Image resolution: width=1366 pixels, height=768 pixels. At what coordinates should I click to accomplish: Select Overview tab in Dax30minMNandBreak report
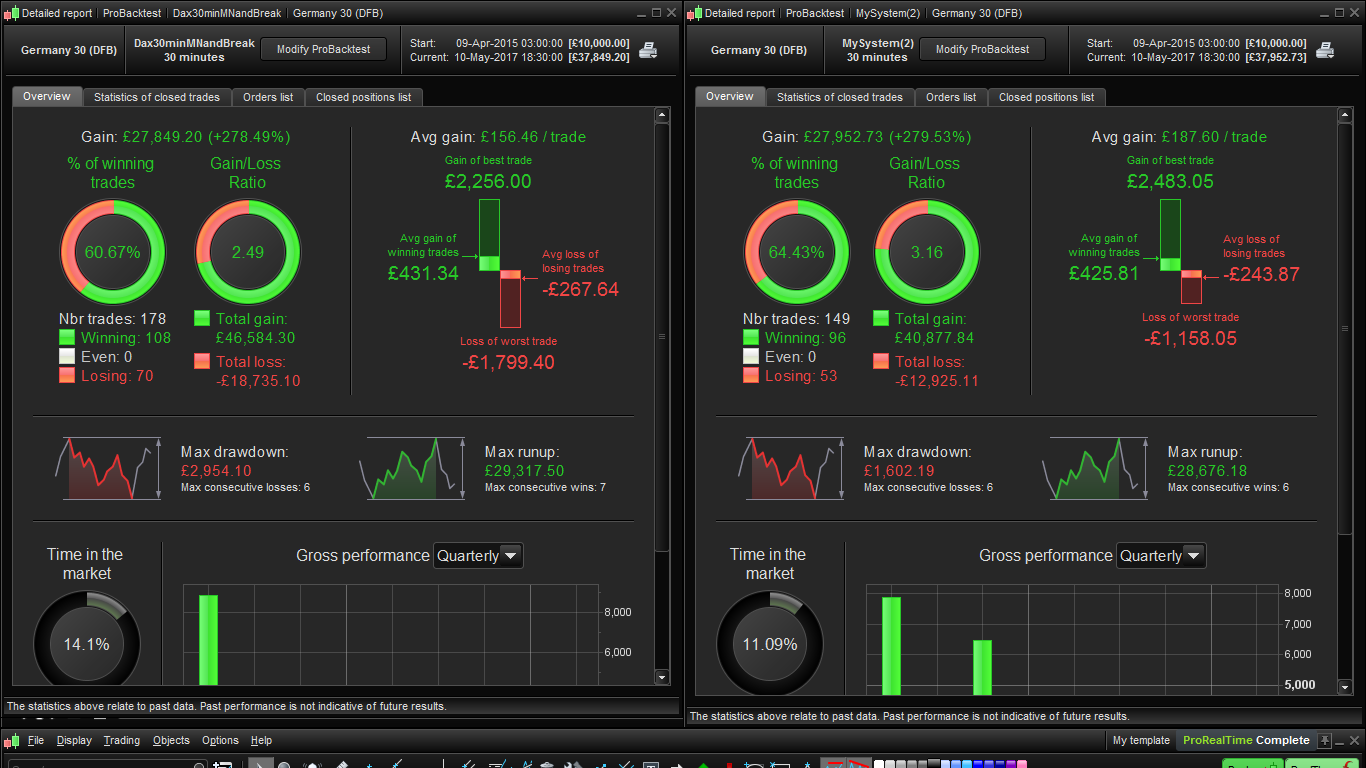click(47, 96)
